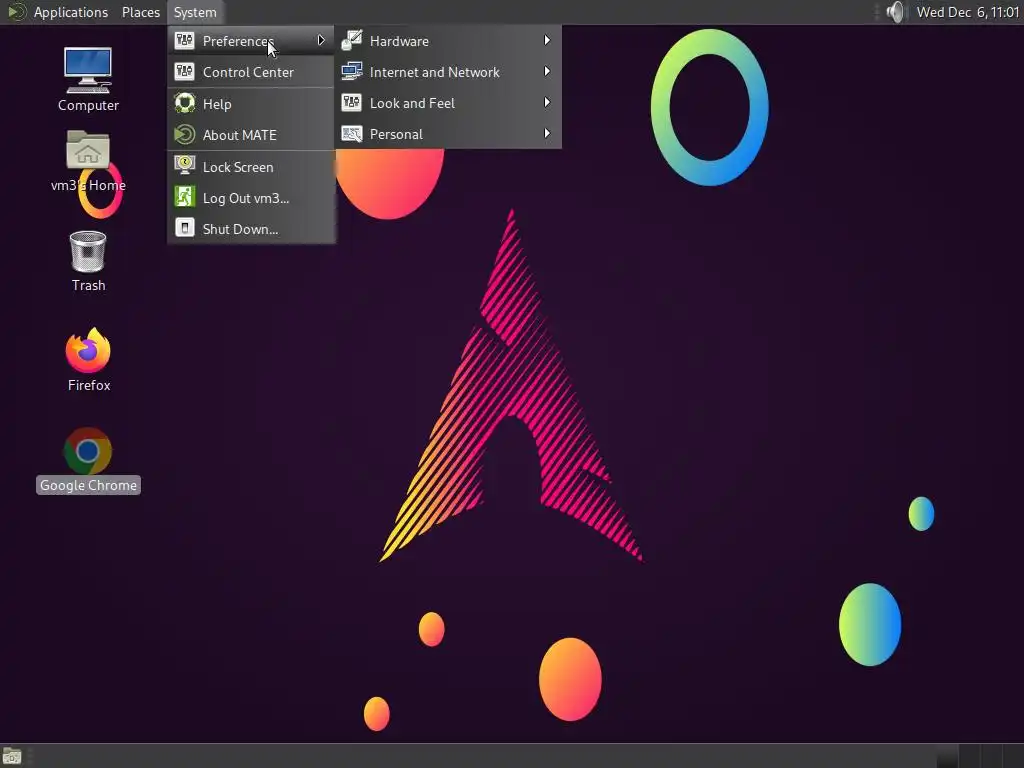
Task: Click the Personal submenu icon
Action: point(352,134)
